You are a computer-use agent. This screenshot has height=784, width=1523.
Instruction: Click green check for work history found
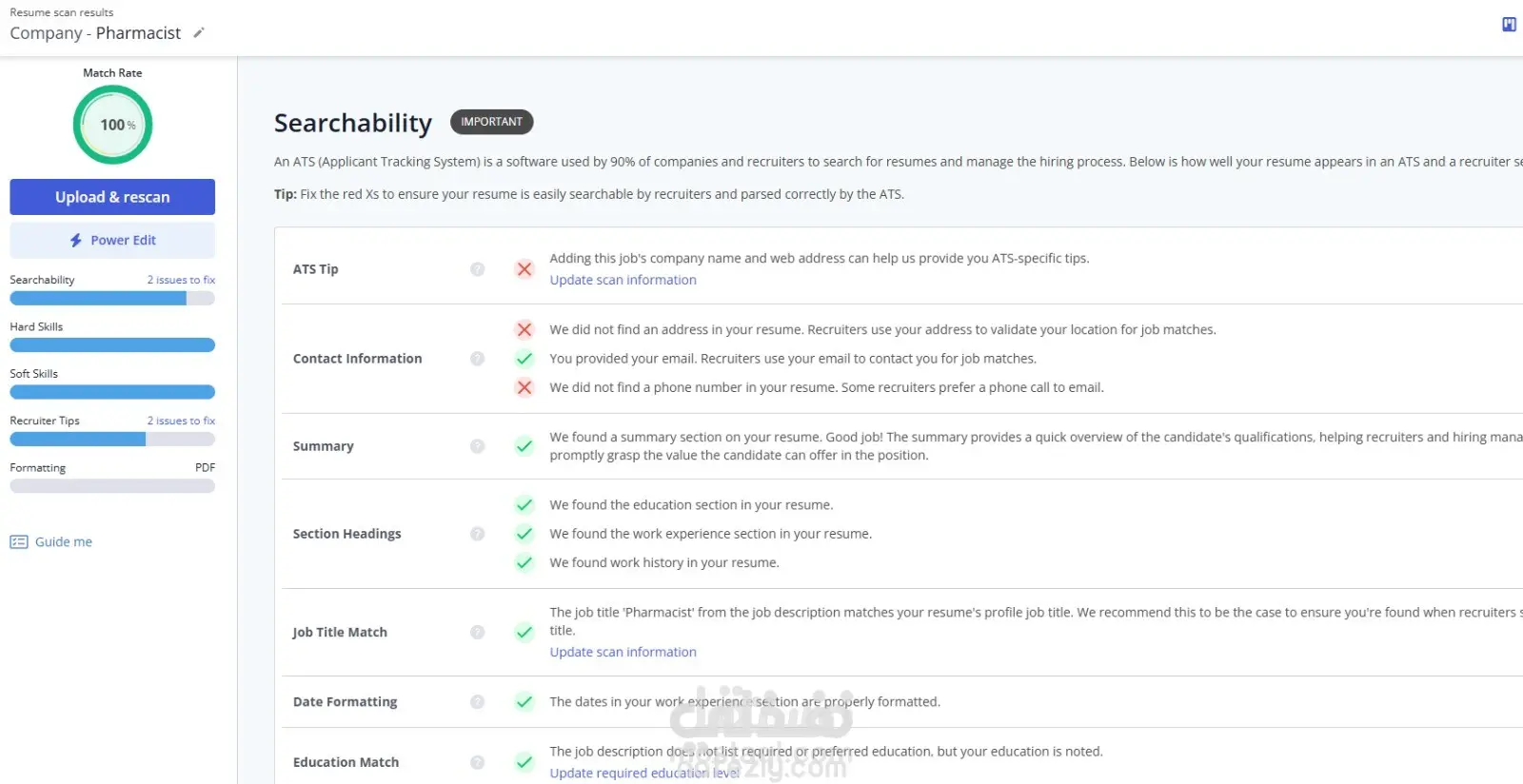point(524,562)
